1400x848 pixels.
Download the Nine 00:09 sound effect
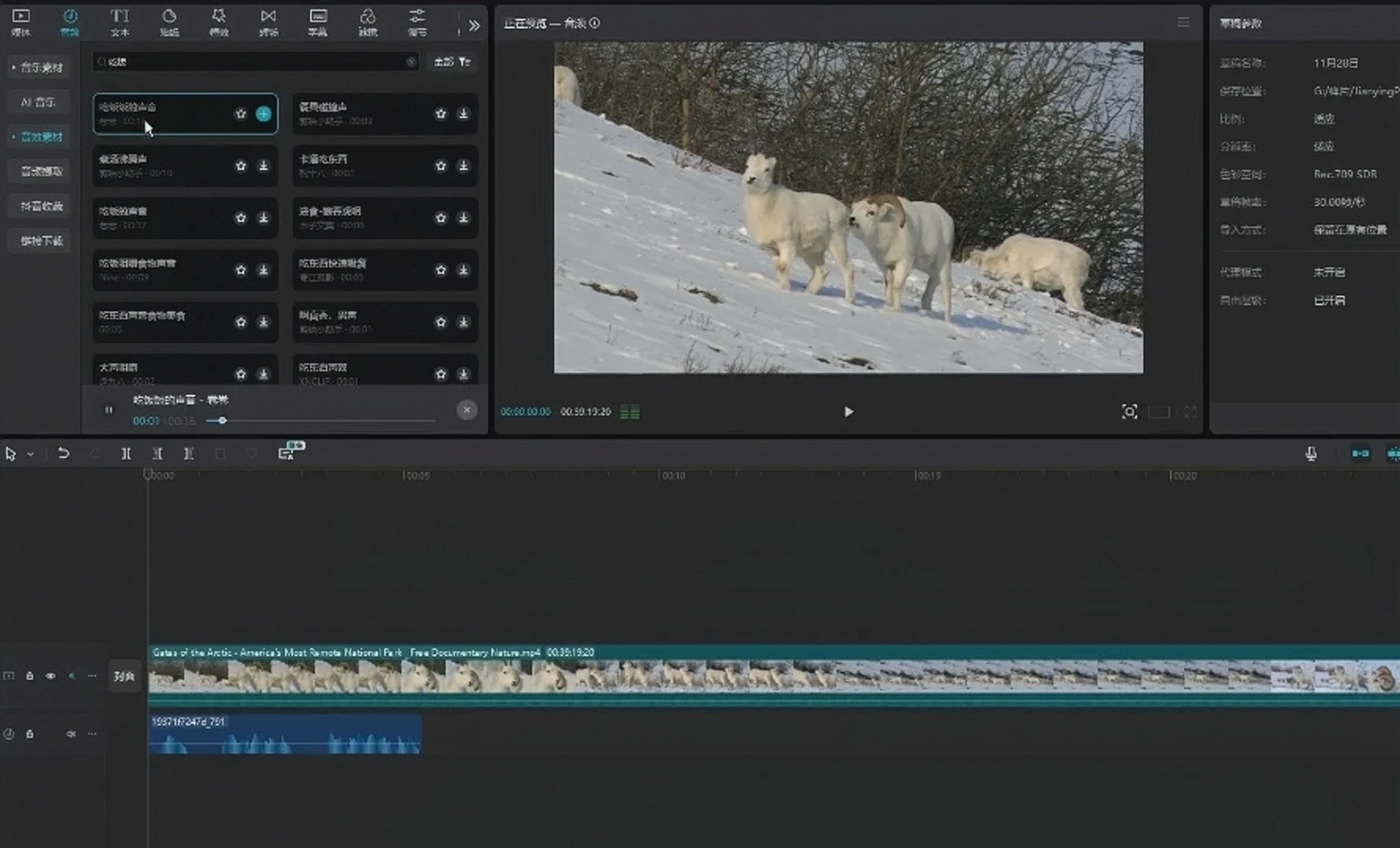[x=263, y=270]
